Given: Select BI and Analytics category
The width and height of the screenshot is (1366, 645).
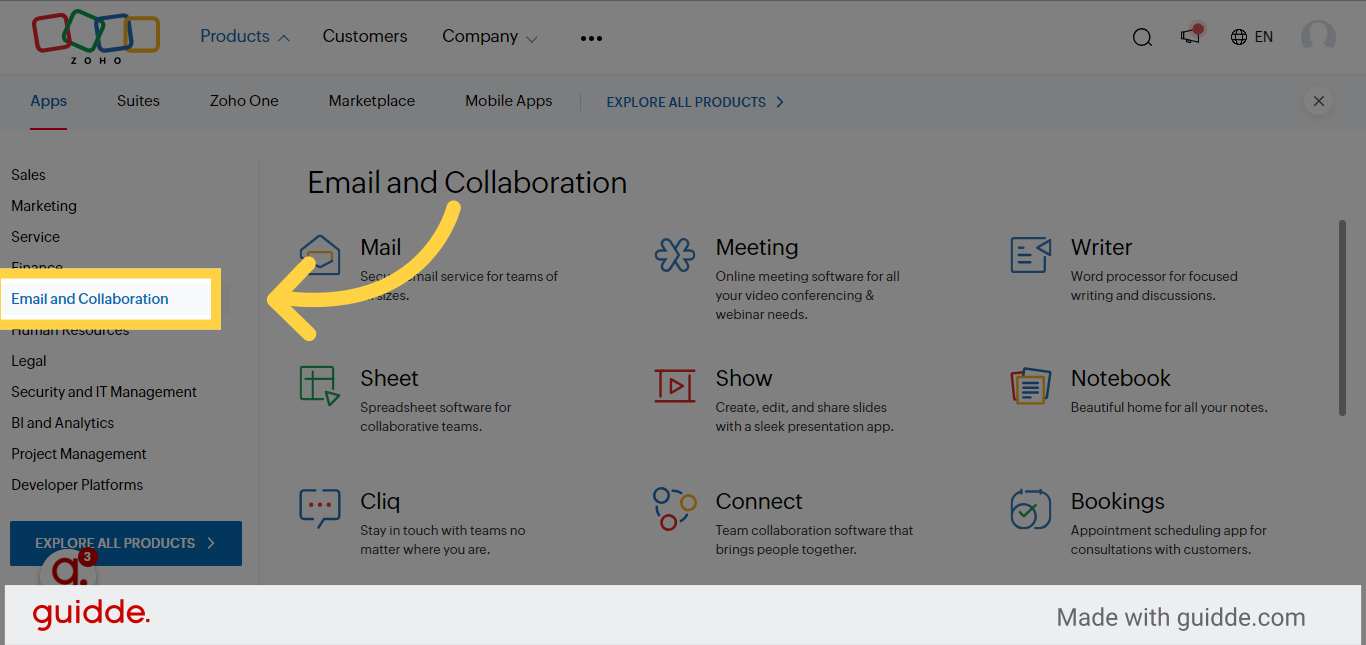Looking at the screenshot, I should (x=63, y=423).
